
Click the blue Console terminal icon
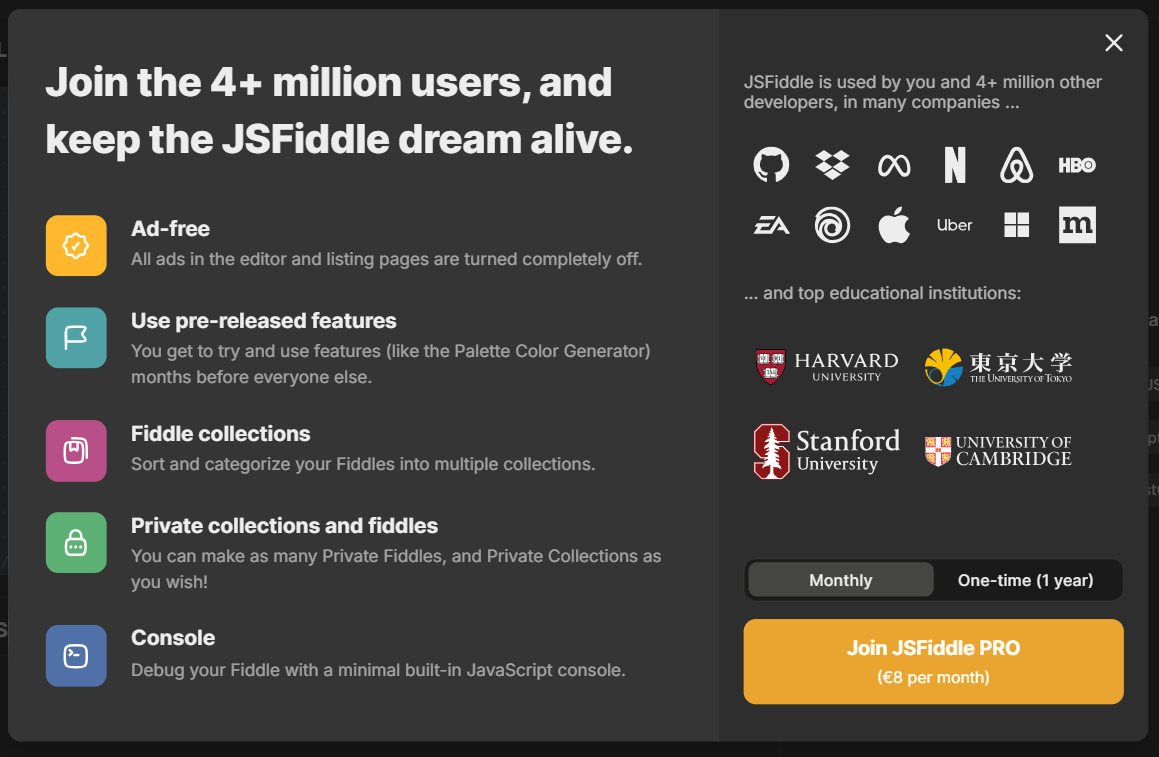coord(76,656)
